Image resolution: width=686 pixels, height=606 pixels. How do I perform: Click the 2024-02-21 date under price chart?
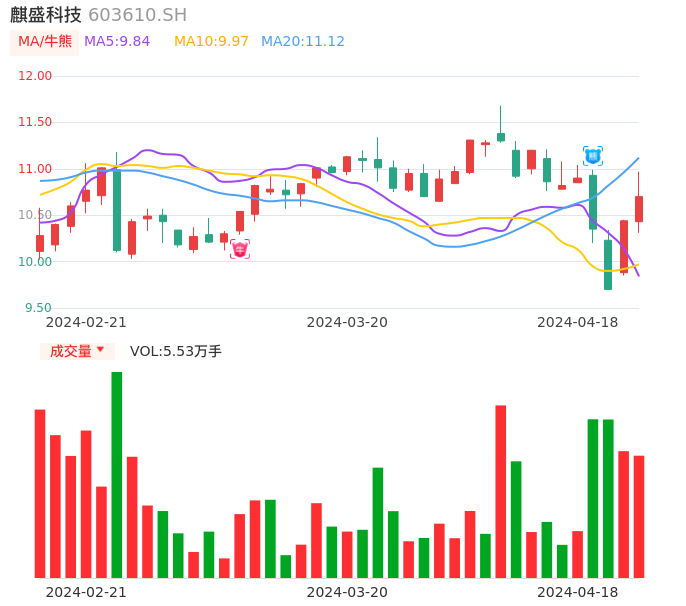(x=86, y=322)
